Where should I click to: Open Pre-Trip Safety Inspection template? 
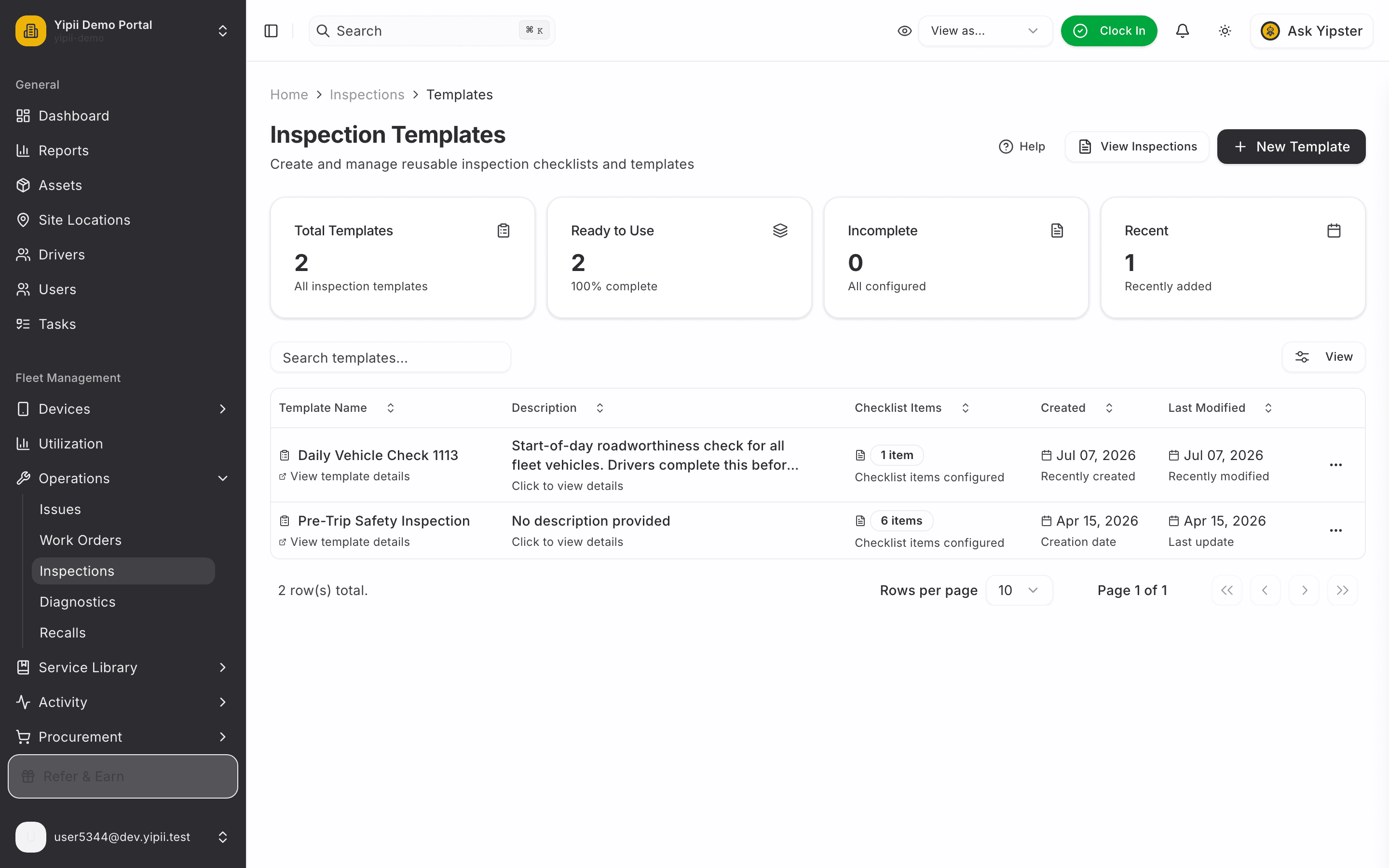pyautogui.click(x=383, y=521)
